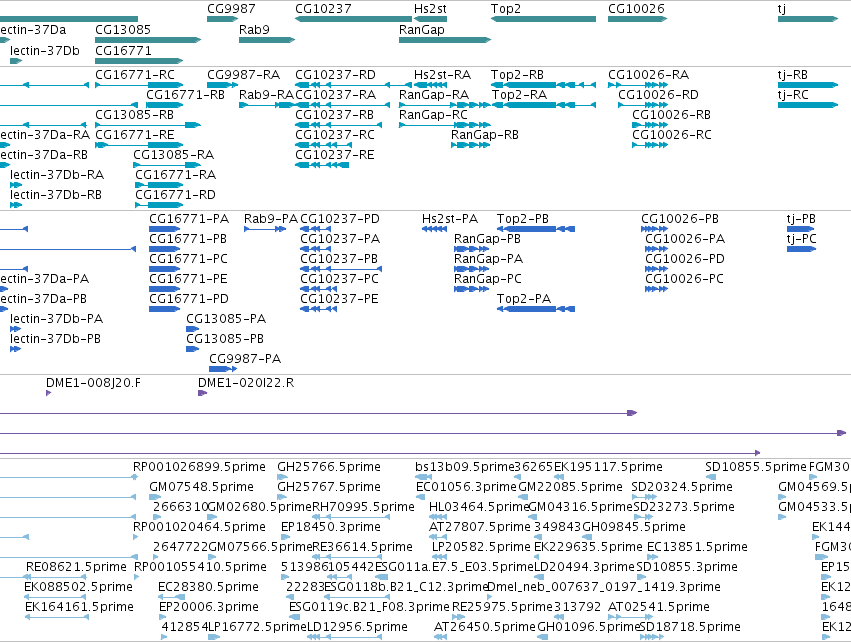
Task: Select the CG10026 gene label
Action: 636,9
